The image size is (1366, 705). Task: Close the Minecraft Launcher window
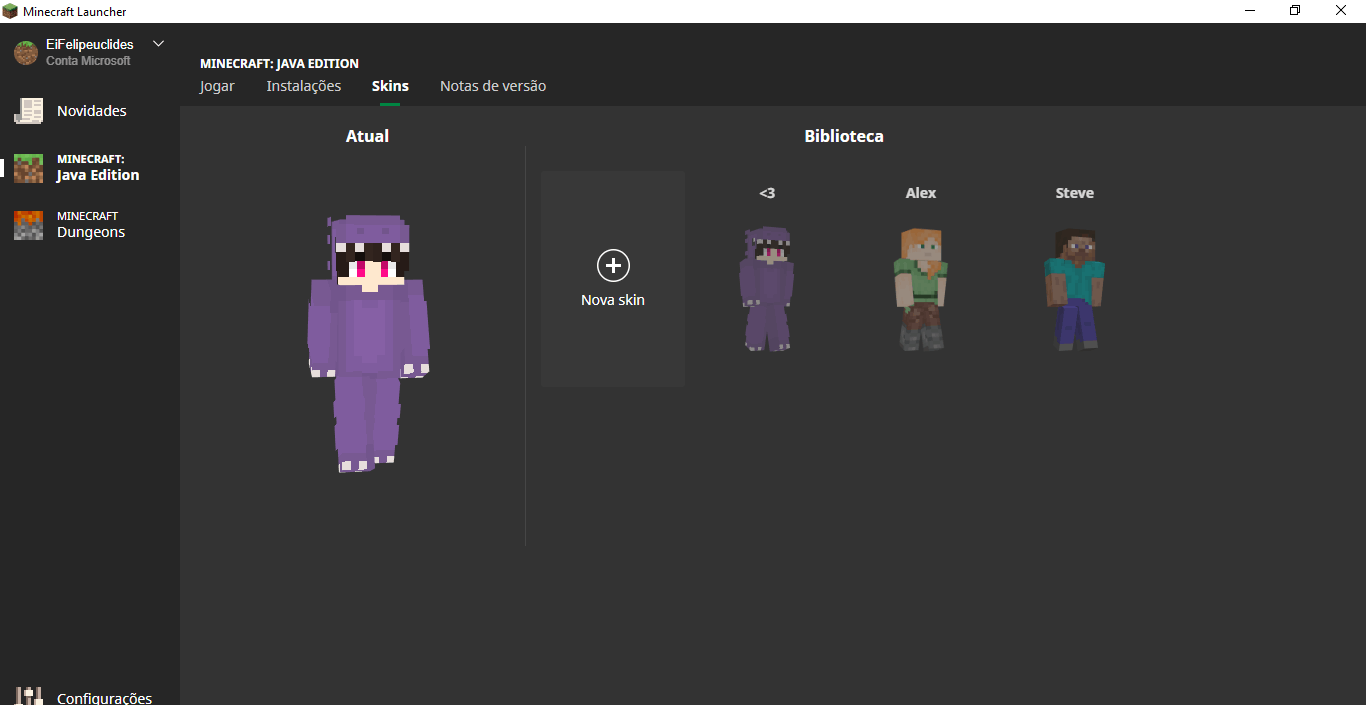[x=1342, y=11]
